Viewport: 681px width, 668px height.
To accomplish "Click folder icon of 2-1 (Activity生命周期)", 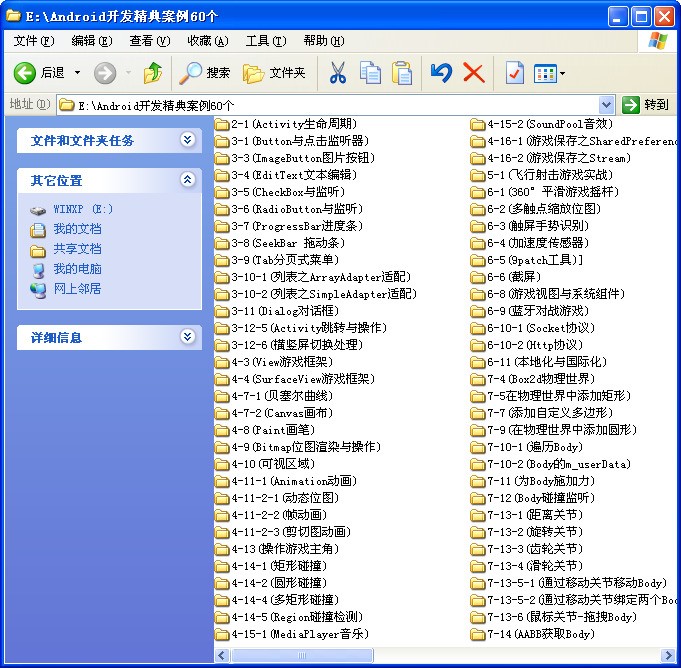I will pyautogui.click(x=222, y=125).
